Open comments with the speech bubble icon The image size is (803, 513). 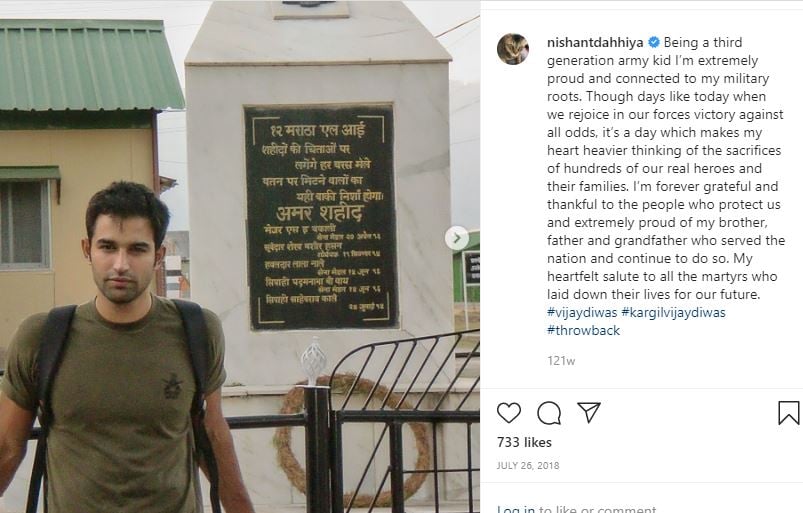point(549,413)
